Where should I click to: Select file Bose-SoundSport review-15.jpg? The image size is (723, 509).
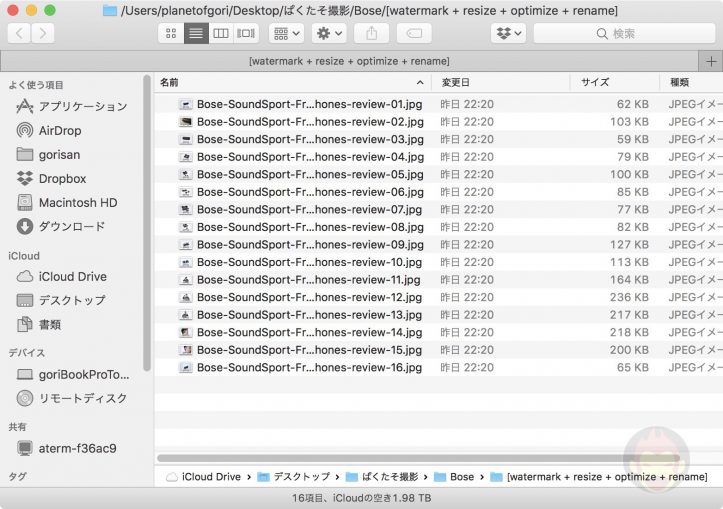(x=439, y=350)
